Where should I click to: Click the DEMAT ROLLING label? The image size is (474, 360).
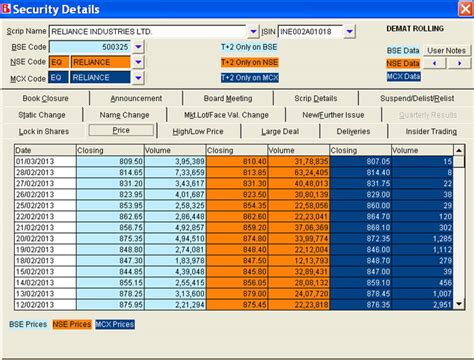point(415,29)
